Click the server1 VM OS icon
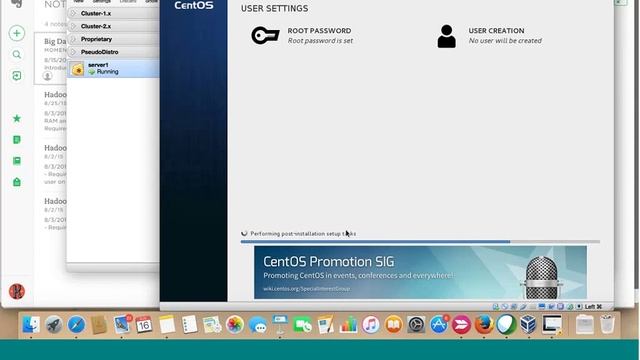Screen dimensions: 640x360 [78, 69]
